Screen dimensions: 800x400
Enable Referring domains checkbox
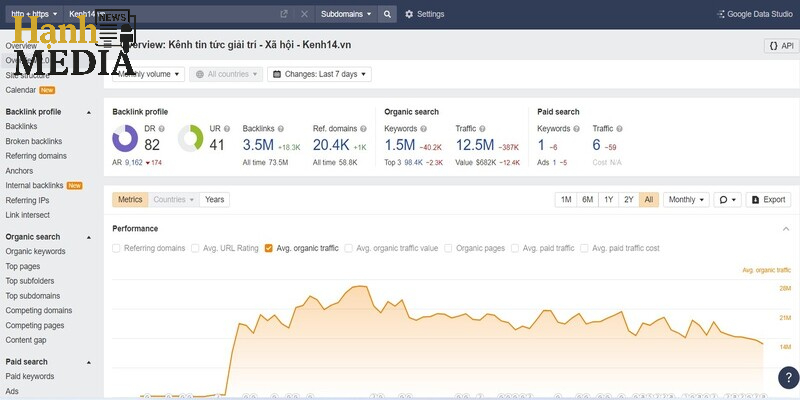[x=116, y=248]
